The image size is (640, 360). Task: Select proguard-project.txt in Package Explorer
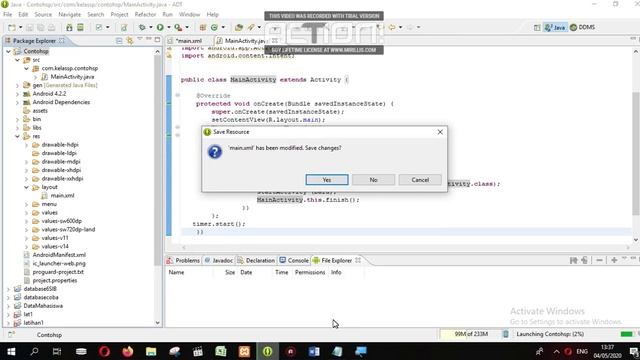pos(58,272)
